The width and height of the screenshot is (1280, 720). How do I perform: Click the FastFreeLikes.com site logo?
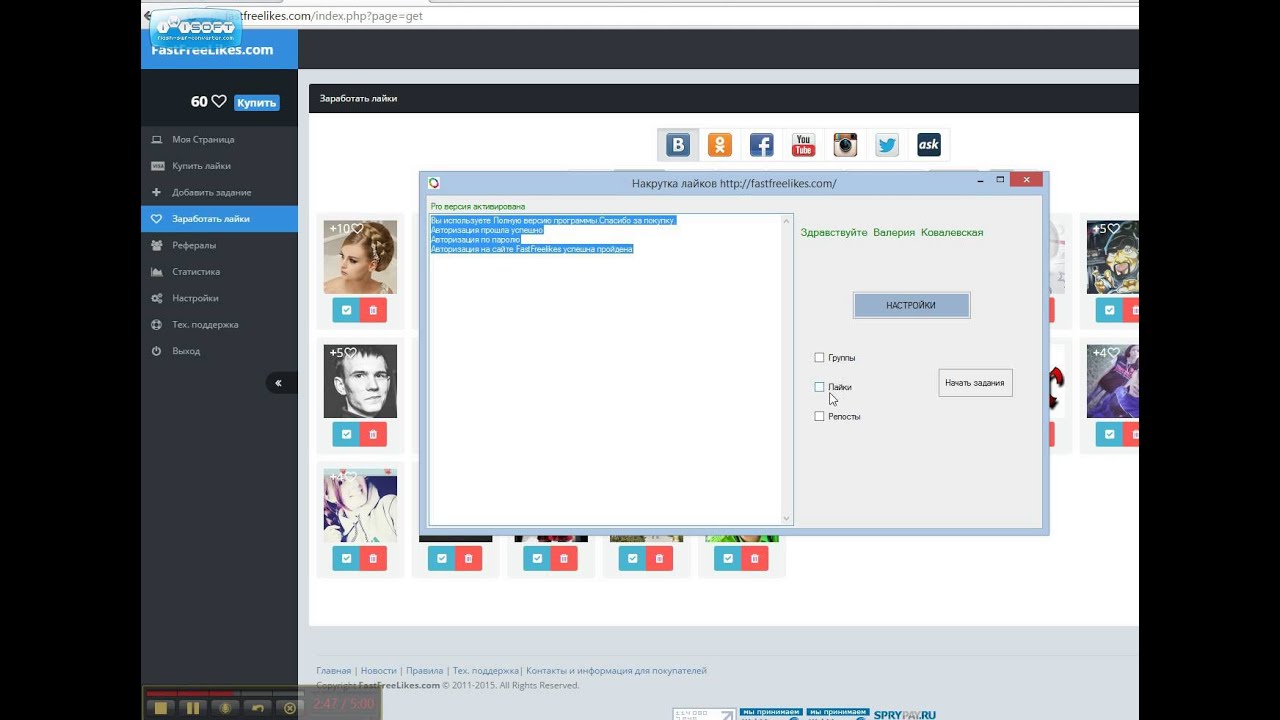click(212, 49)
